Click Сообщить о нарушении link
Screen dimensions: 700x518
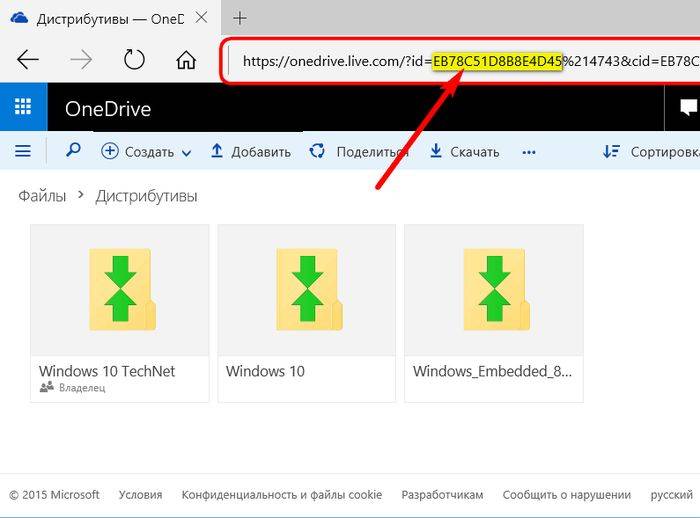tap(567, 495)
